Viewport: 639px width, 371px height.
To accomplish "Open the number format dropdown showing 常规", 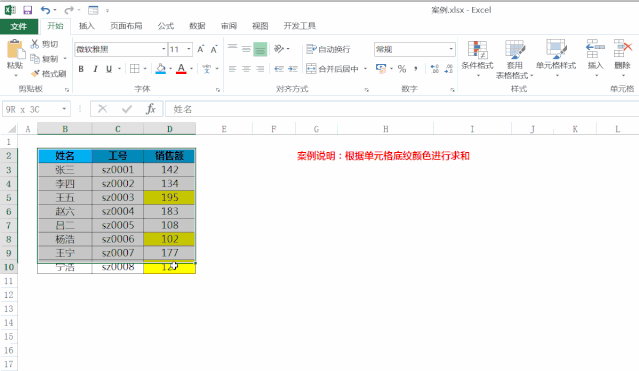I will (x=451, y=49).
